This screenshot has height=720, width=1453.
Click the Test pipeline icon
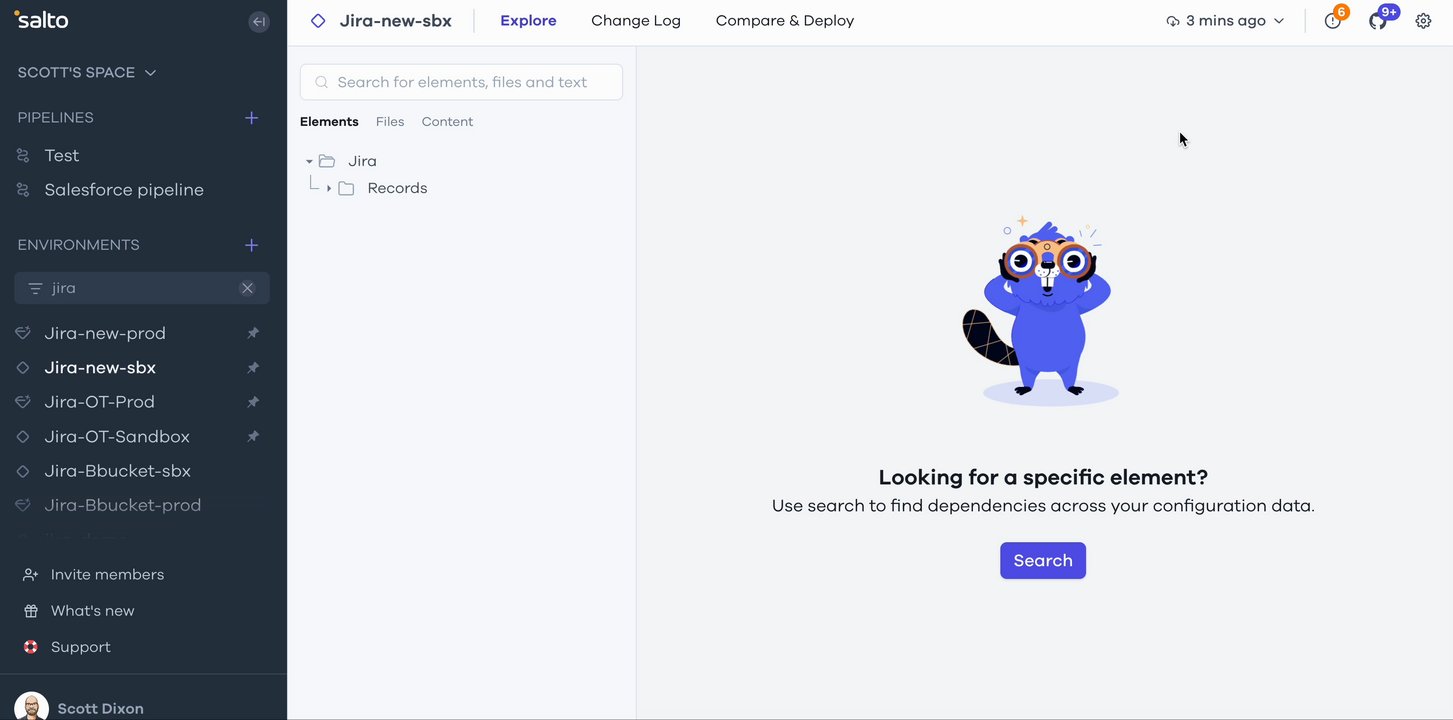click(23, 156)
